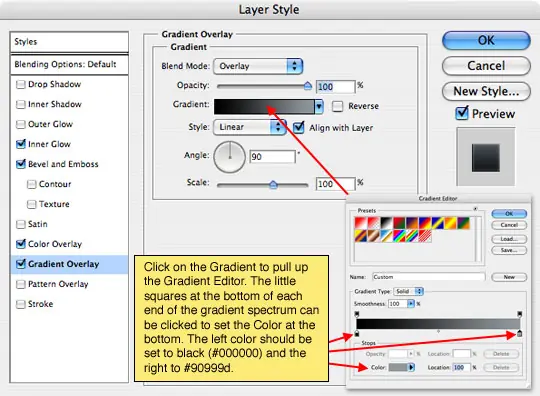This screenshot has height=396, width=540.
Task: Select the transparent red stripes gradient preset
Action: [425, 236]
